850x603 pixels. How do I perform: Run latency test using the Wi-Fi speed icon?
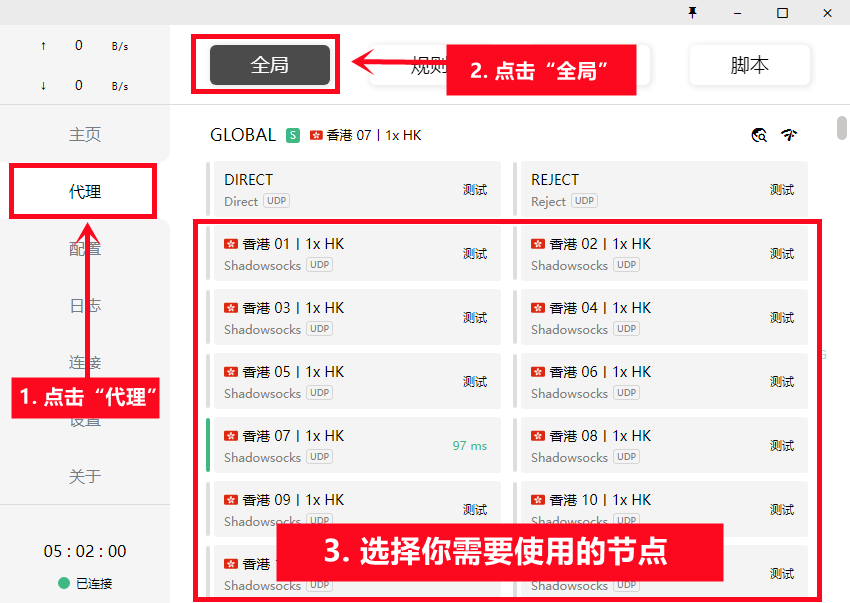pyautogui.click(x=789, y=135)
